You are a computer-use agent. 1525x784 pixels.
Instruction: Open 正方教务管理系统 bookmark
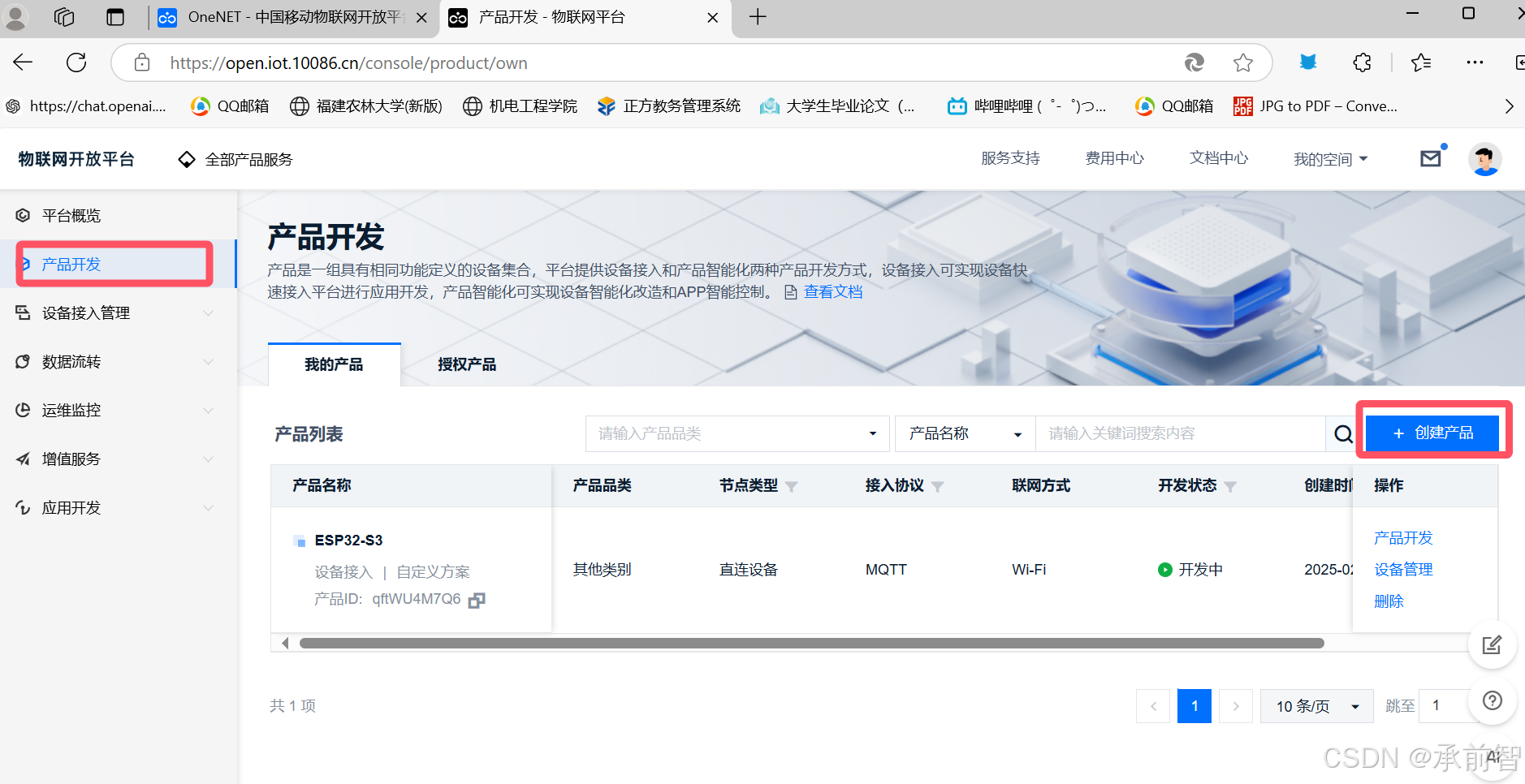pyautogui.click(x=669, y=106)
